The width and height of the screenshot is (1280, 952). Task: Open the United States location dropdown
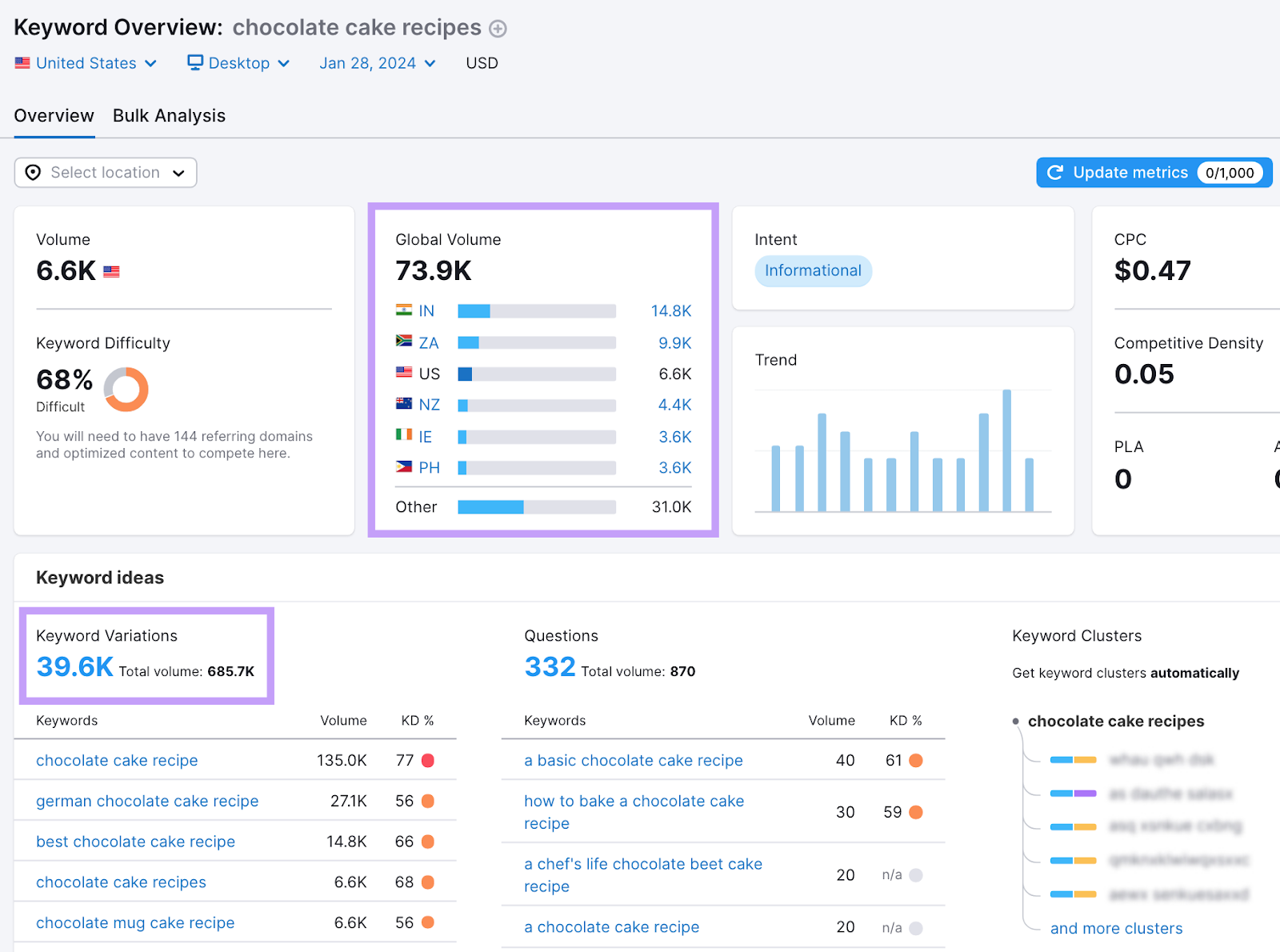click(86, 62)
